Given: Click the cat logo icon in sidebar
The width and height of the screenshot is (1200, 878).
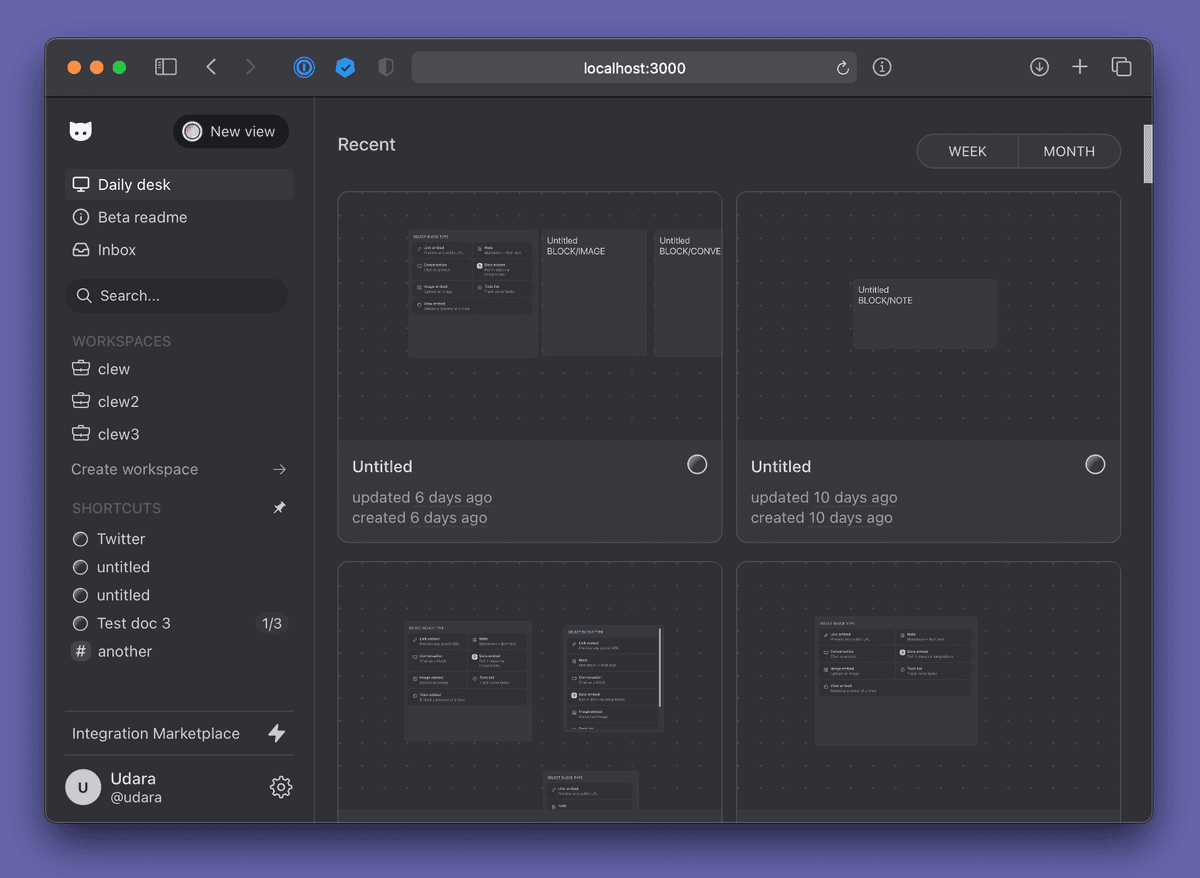Looking at the screenshot, I should coord(81,131).
